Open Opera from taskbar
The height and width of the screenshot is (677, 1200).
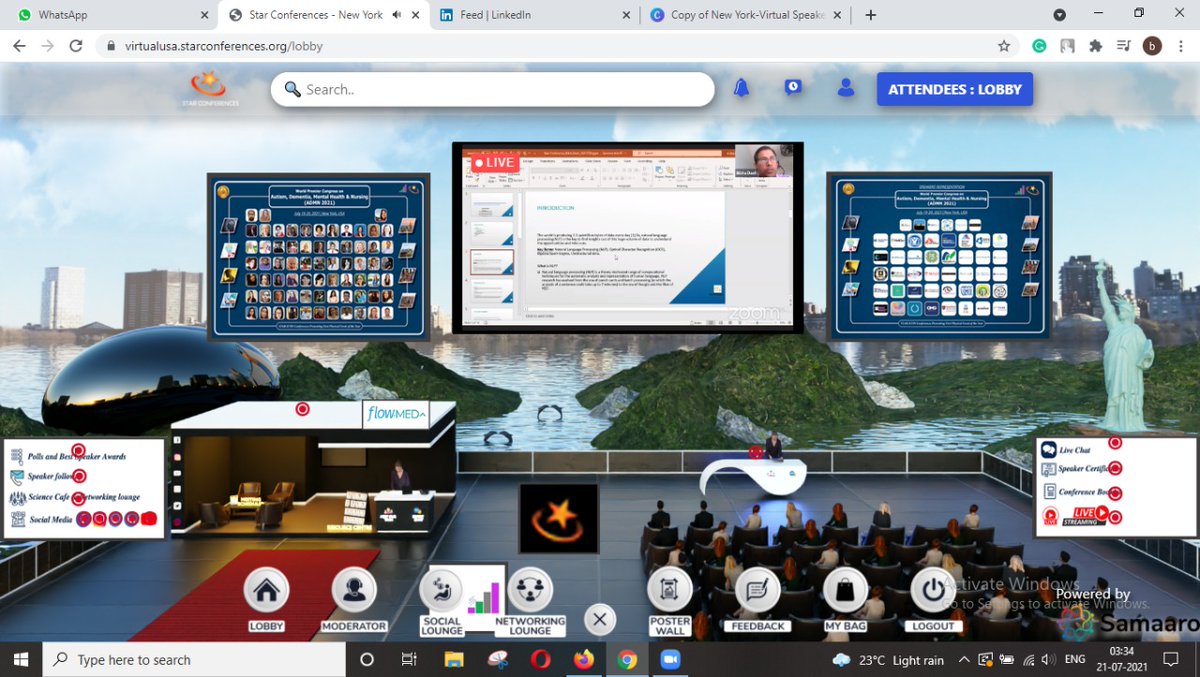[540, 659]
